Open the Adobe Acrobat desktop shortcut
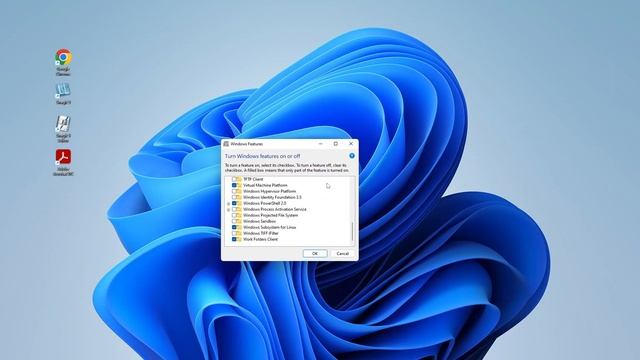This screenshot has width=640, height=360. [x=63, y=162]
